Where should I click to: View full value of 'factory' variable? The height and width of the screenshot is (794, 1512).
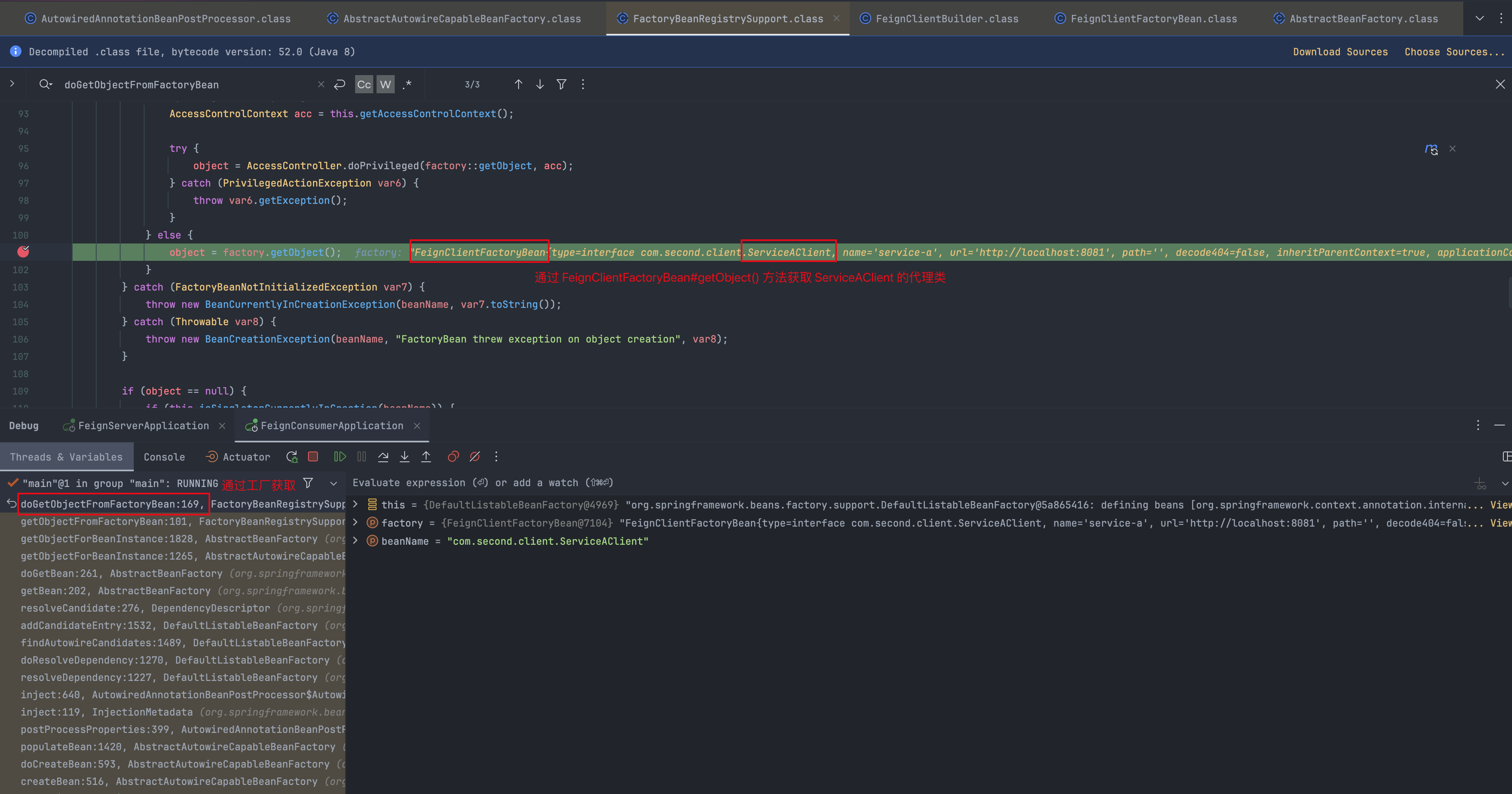(1500, 523)
